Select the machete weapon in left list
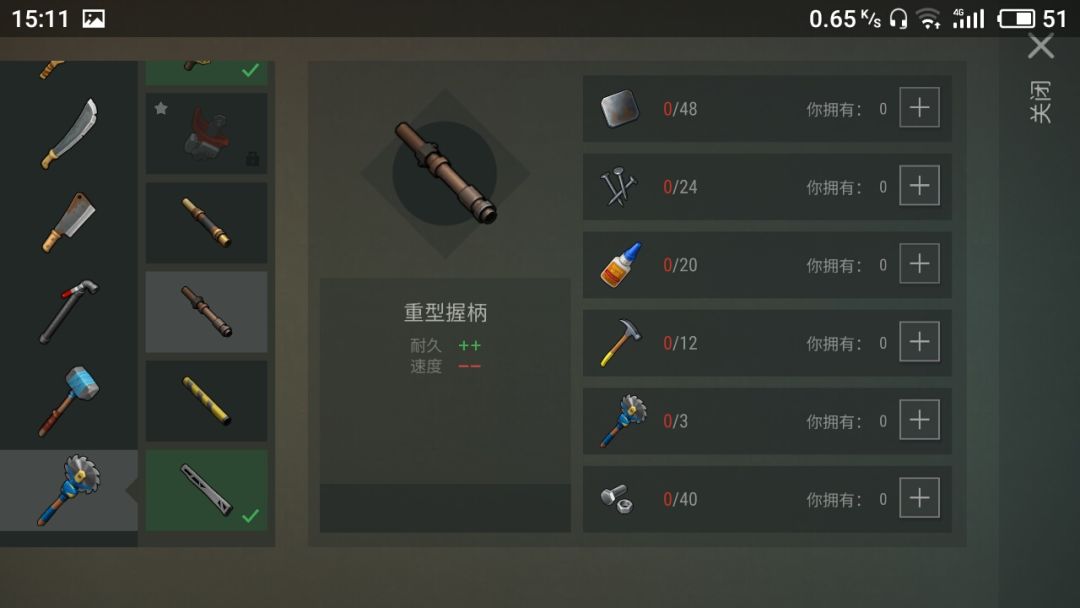The image size is (1080, 608). click(x=70, y=134)
